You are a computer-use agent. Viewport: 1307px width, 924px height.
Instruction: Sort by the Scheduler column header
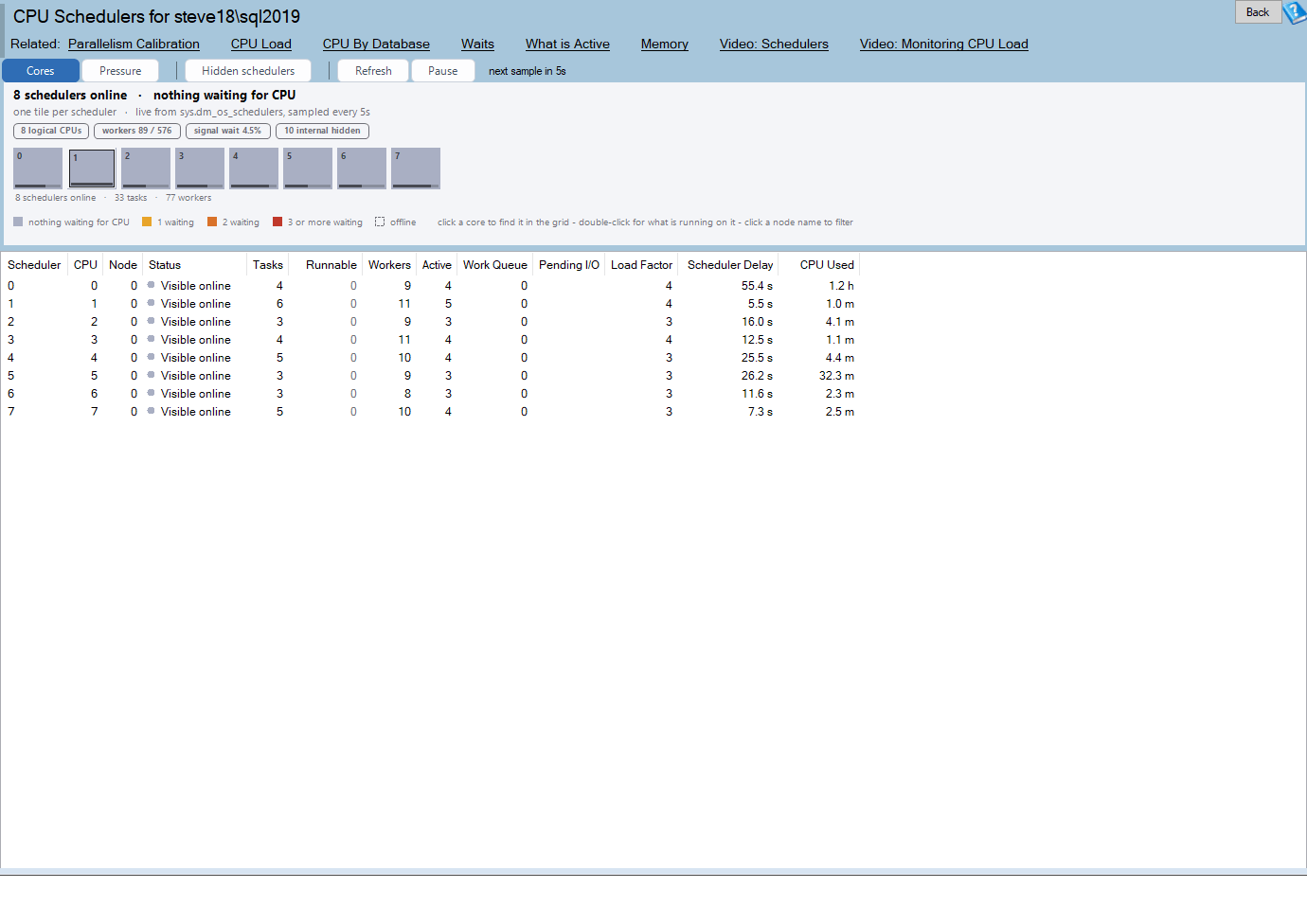(34, 265)
